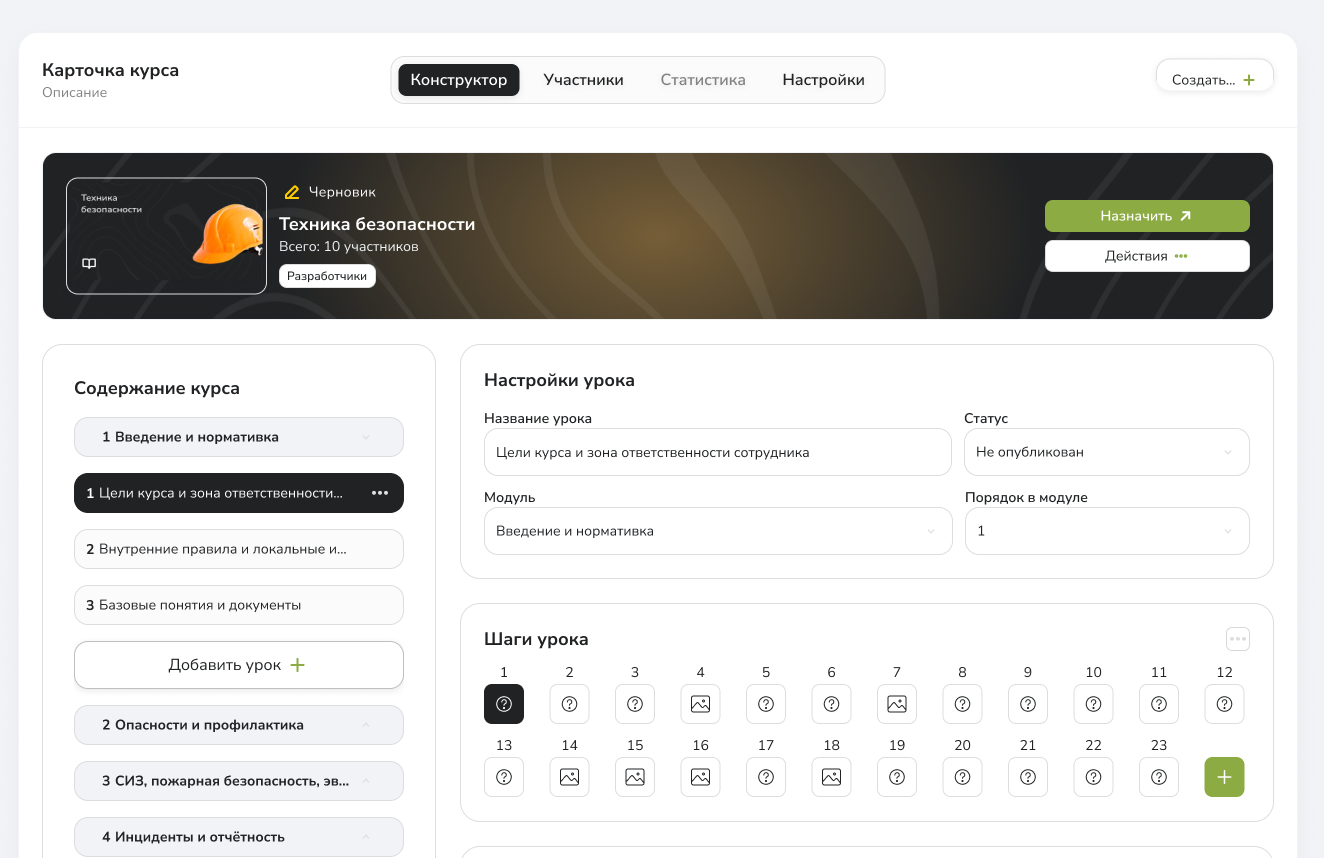Viewport: 1324px width, 858px height.
Task: Open step 4 image icon
Action: 700,704
